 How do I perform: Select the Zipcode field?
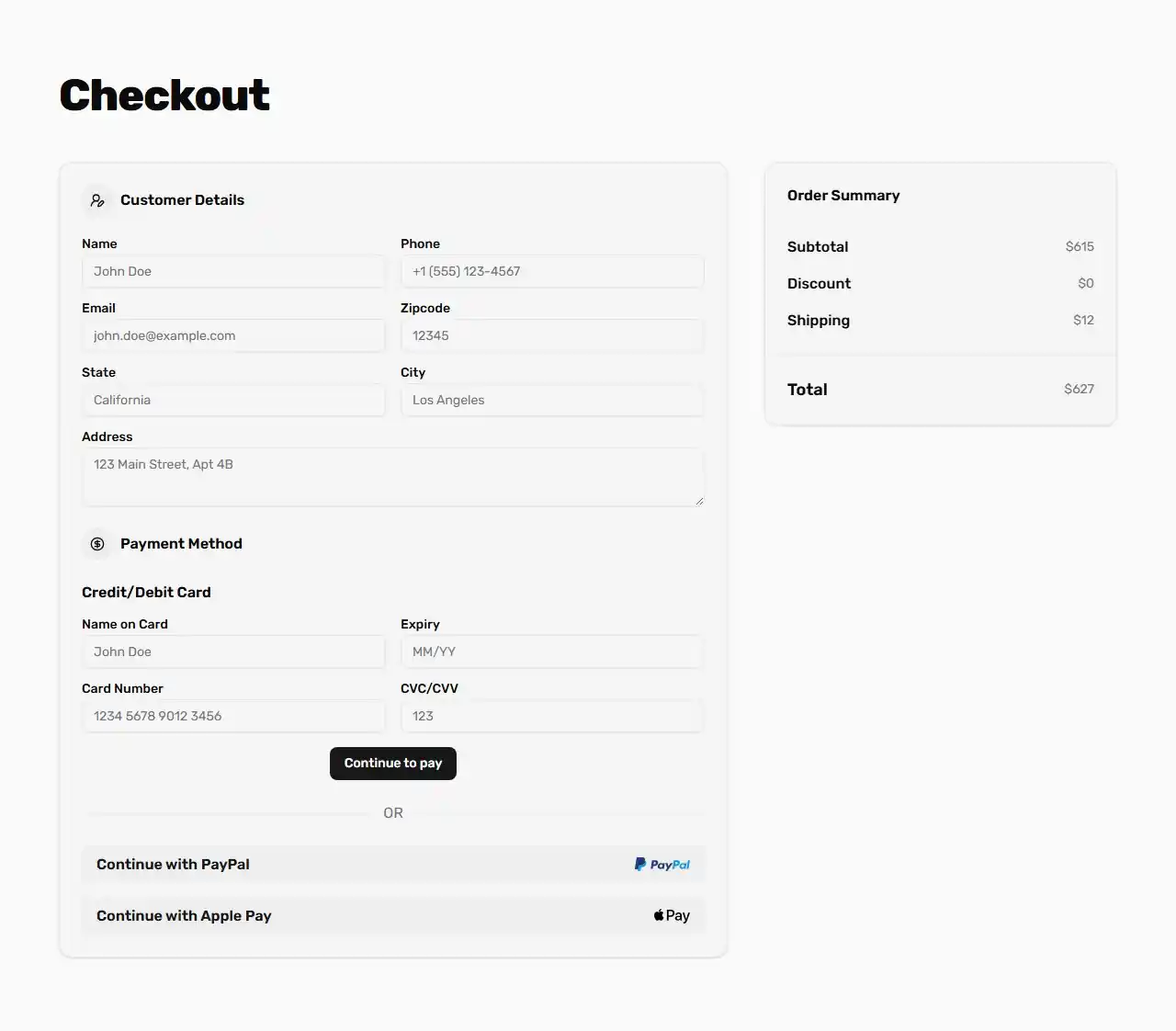point(551,335)
